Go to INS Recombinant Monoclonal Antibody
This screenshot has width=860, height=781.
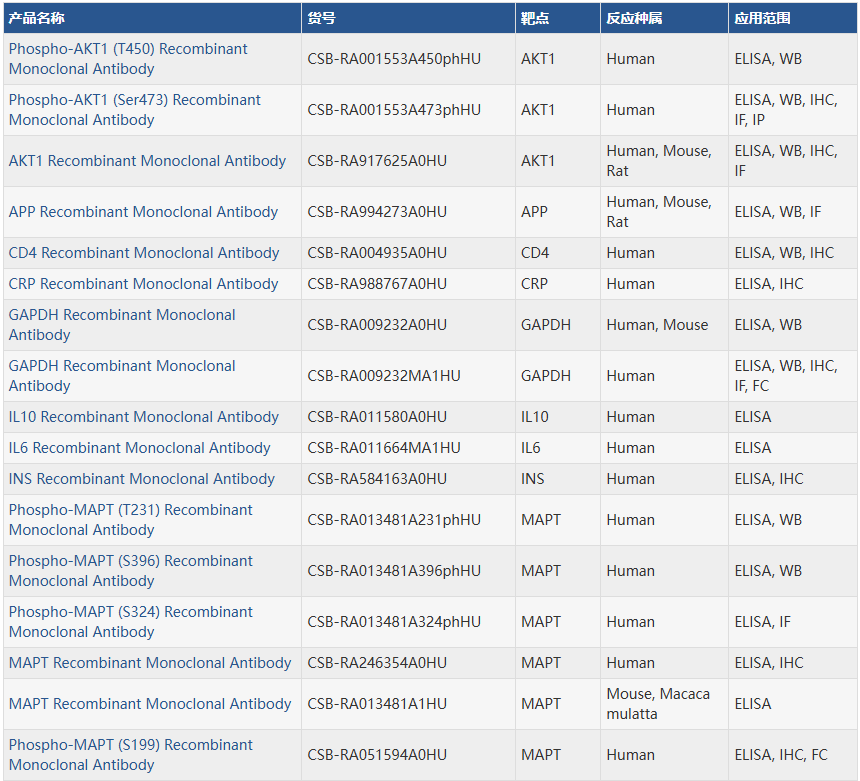(x=141, y=479)
